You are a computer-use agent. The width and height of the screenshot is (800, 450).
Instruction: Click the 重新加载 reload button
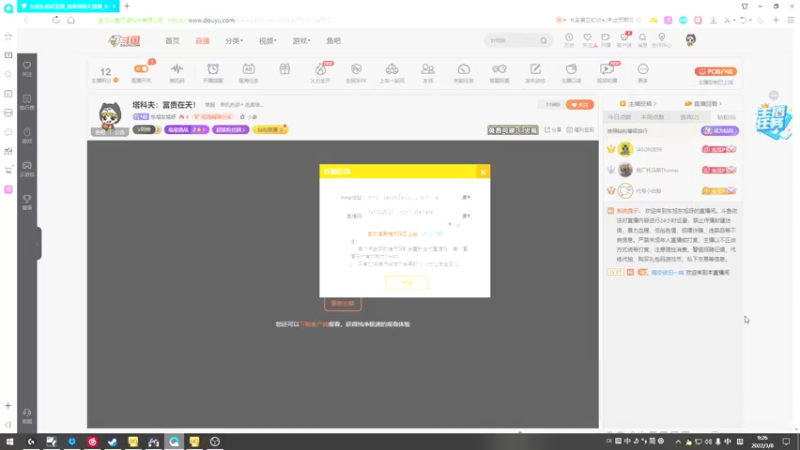point(342,303)
